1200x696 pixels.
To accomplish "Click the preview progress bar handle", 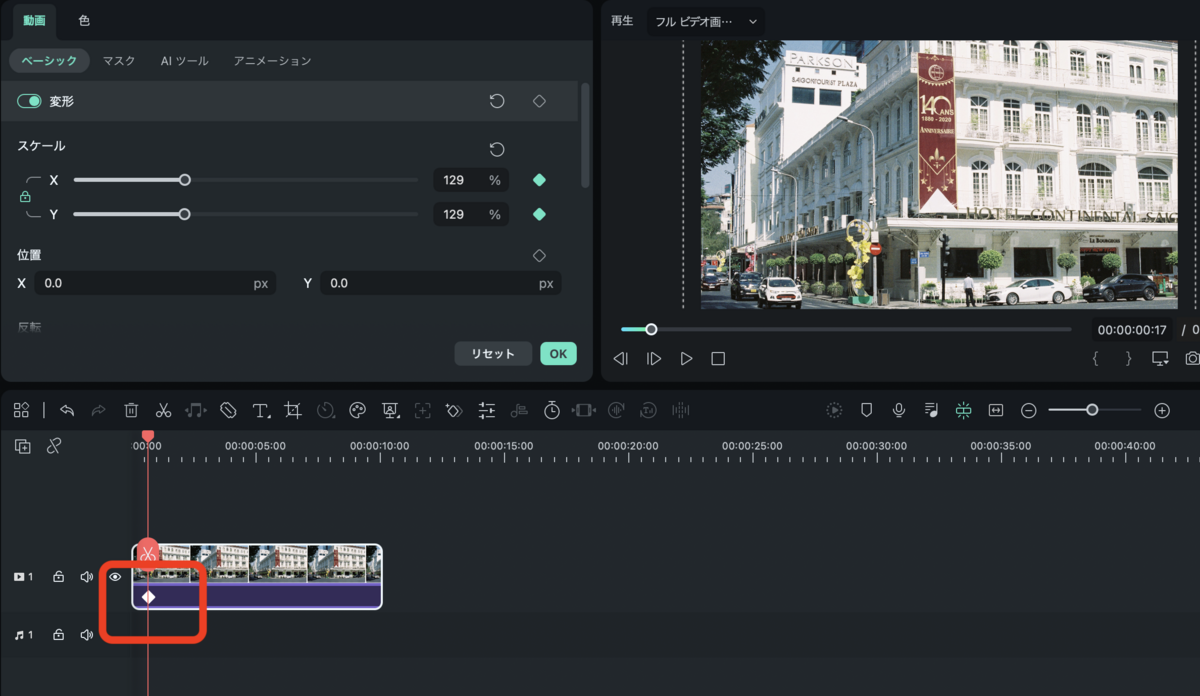I will point(651,329).
